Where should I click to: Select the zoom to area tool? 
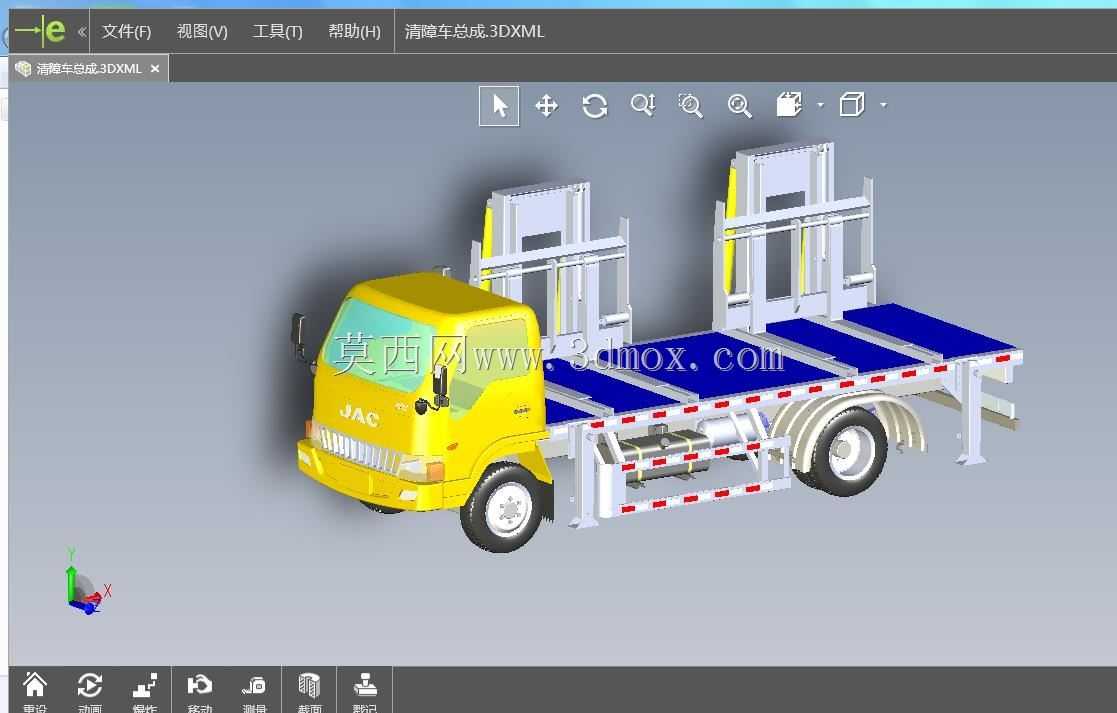tap(690, 105)
